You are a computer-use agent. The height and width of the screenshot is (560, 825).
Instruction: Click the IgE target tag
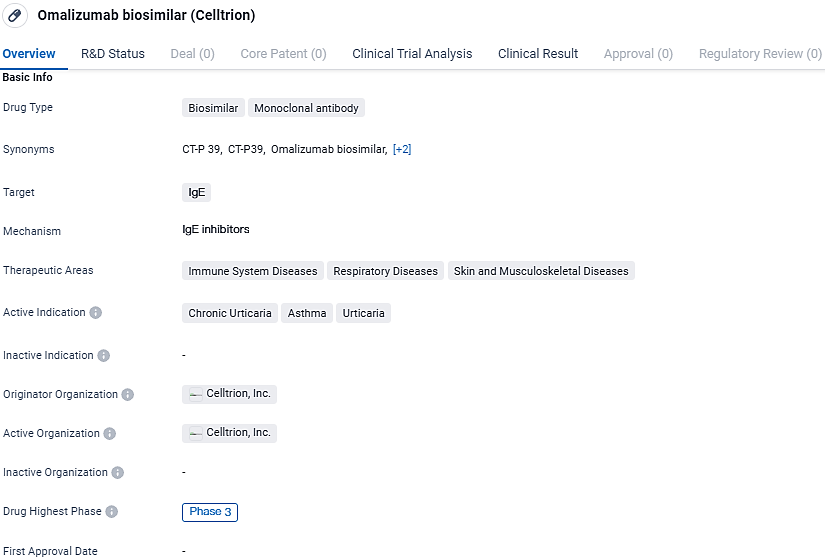197,193
